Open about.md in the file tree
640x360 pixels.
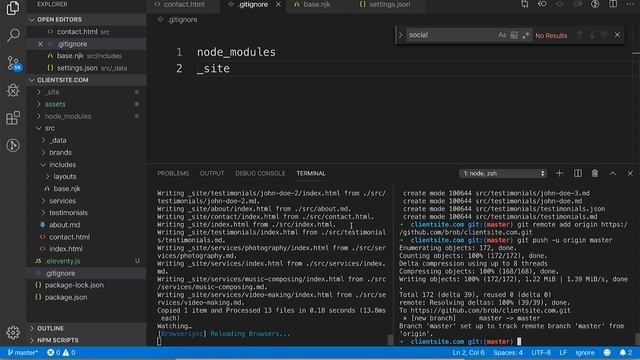64,225
